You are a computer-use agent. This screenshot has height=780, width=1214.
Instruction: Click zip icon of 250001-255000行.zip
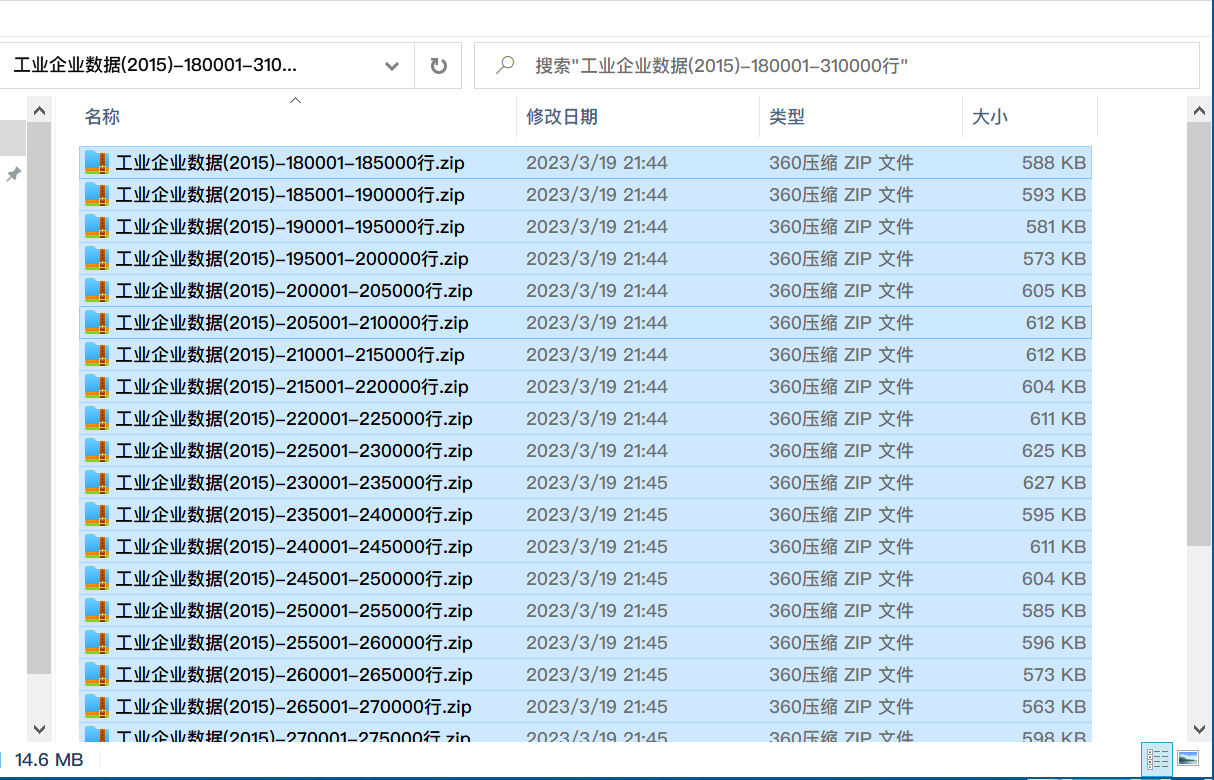95,611
